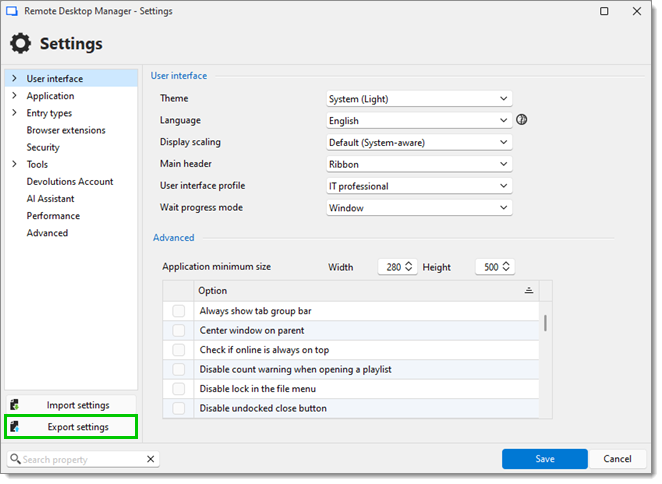The width and height of the screenshot is (662, 484).
Task: Click the search magnifier icon
Action: (x=15, y=461)
